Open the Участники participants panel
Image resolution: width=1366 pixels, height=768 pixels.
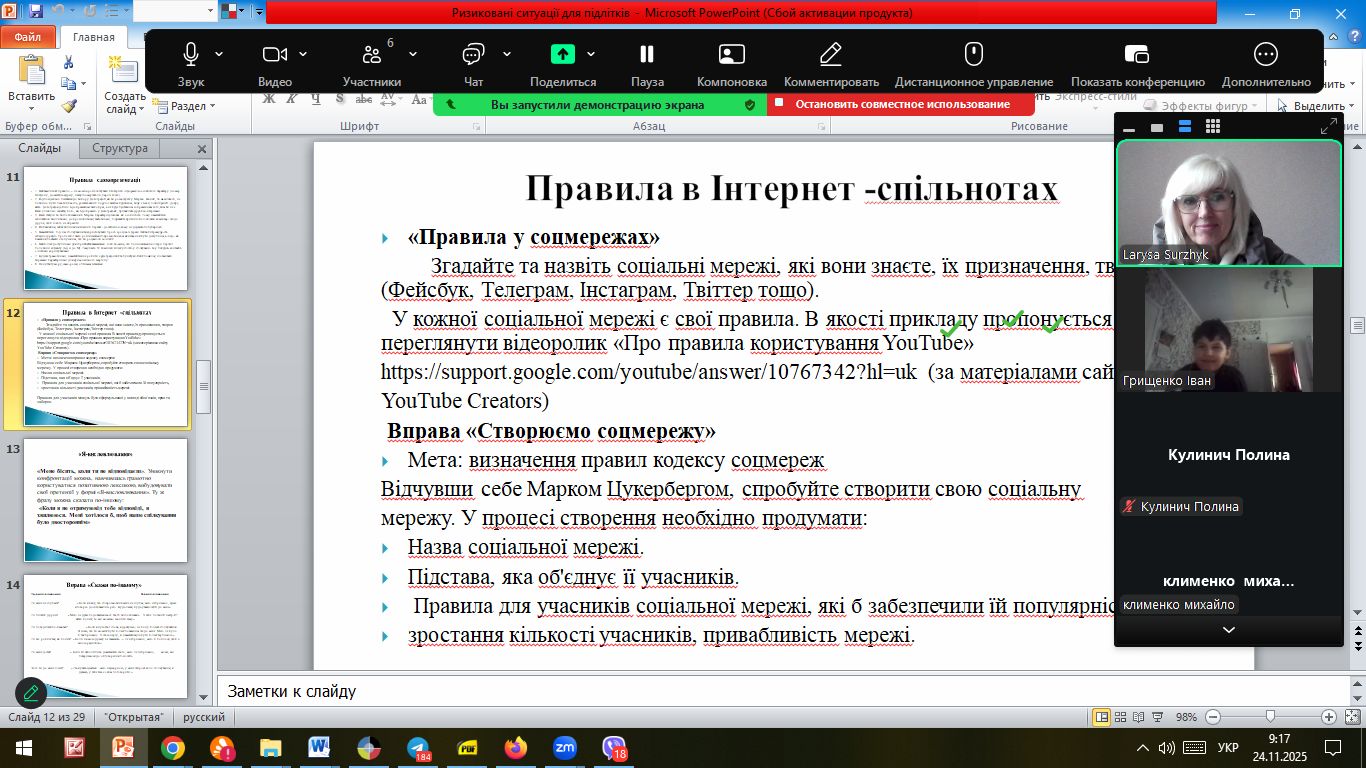point(371,55)
